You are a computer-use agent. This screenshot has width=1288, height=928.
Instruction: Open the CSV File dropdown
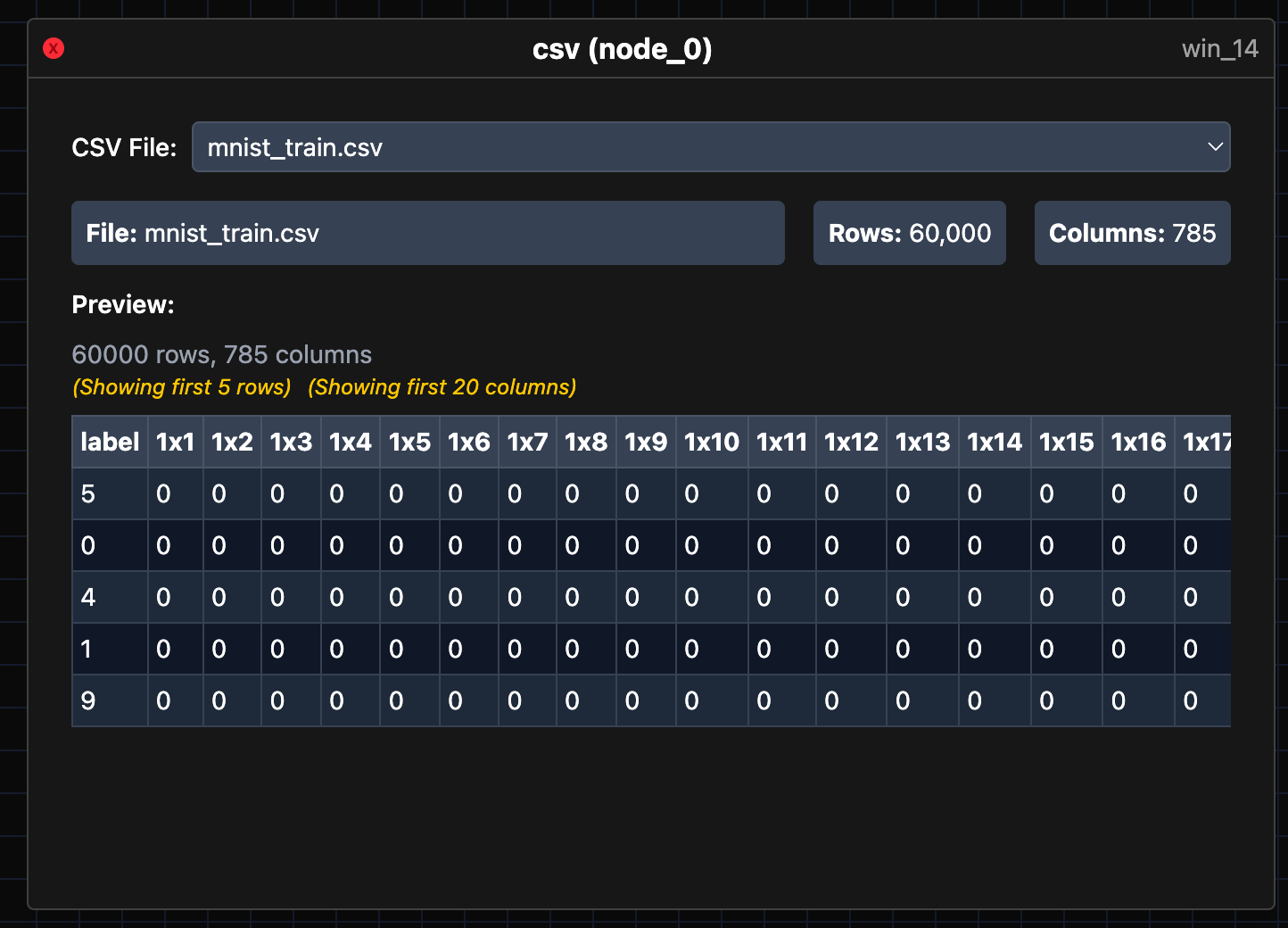(710, 147)
